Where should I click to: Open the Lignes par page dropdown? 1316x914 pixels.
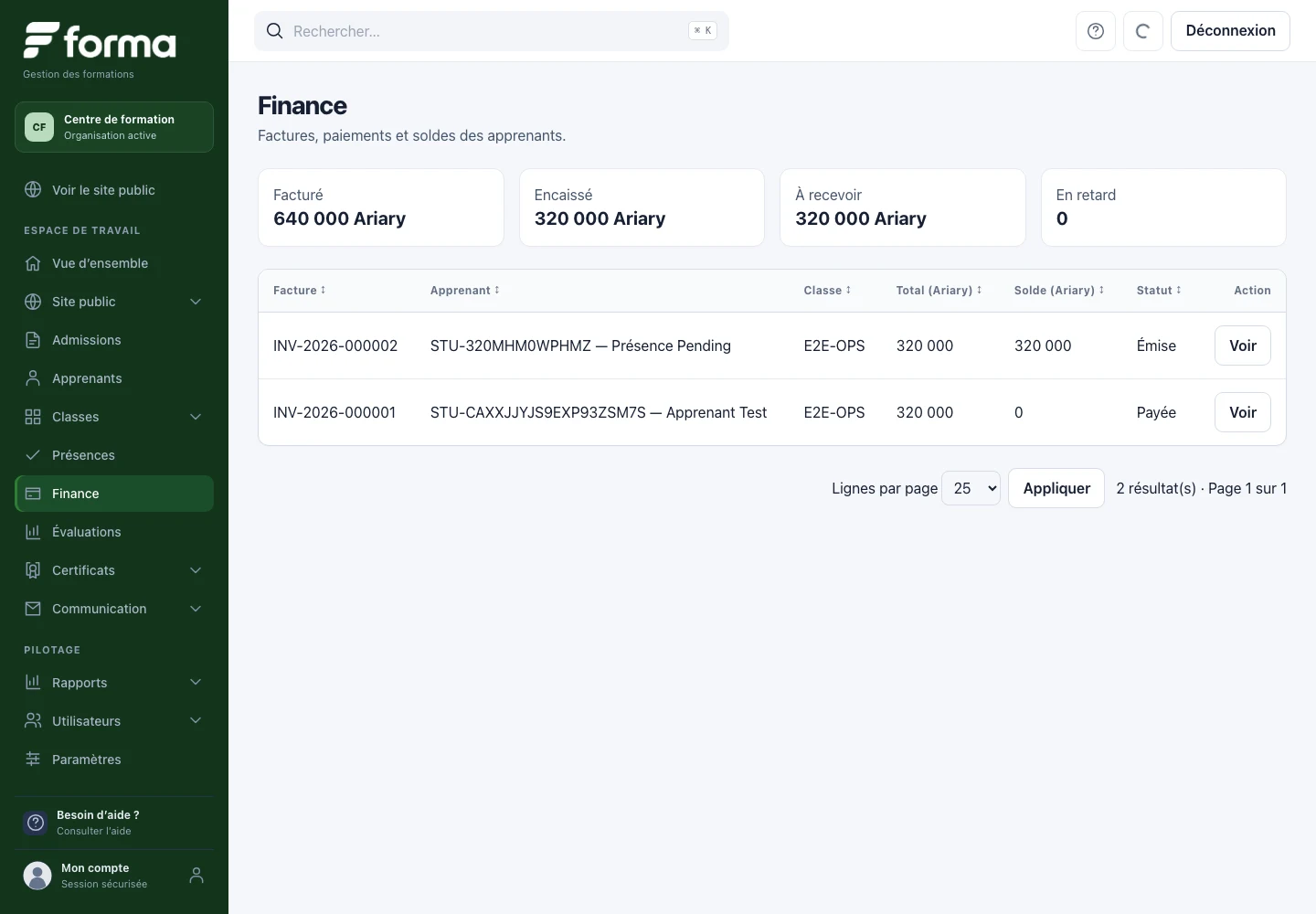click(971, 488)
